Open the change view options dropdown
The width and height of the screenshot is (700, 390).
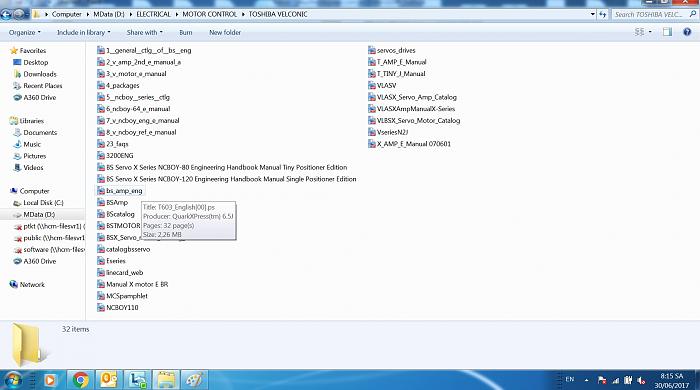pos(650,32)
